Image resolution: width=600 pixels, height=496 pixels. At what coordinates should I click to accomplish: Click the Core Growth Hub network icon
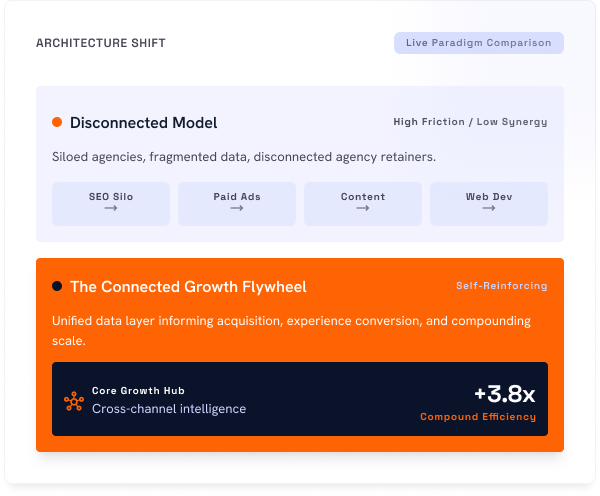coord(74,401)
